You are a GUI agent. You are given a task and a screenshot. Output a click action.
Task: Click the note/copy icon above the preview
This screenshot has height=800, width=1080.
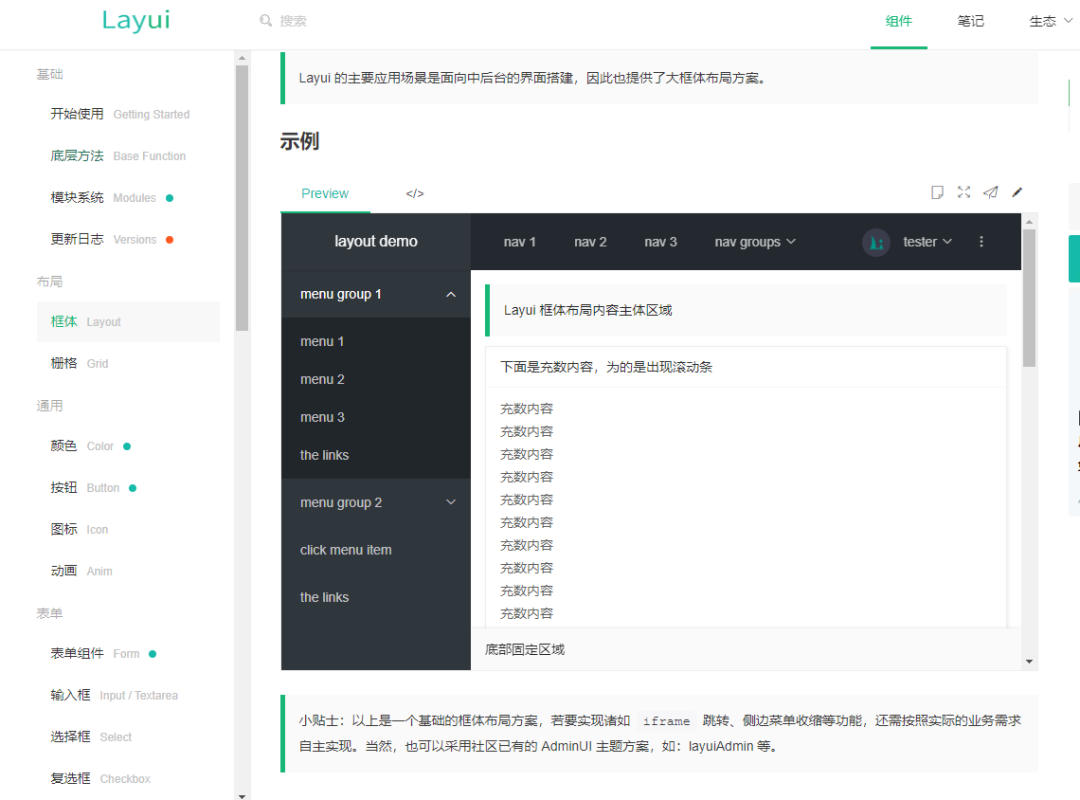point(937,192)
